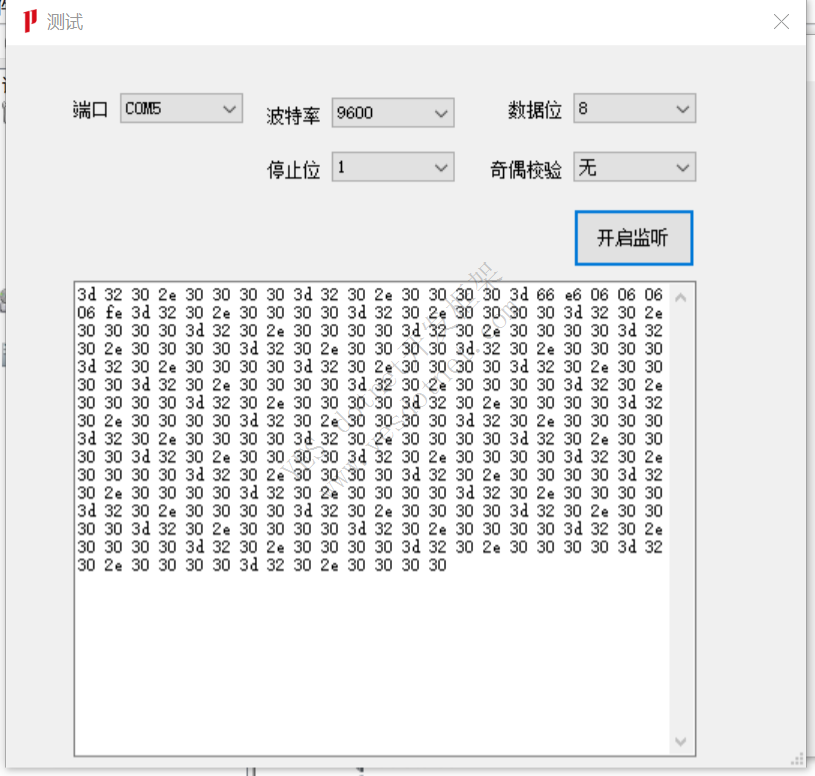Click the red app logo in title bar

[27, 21]
